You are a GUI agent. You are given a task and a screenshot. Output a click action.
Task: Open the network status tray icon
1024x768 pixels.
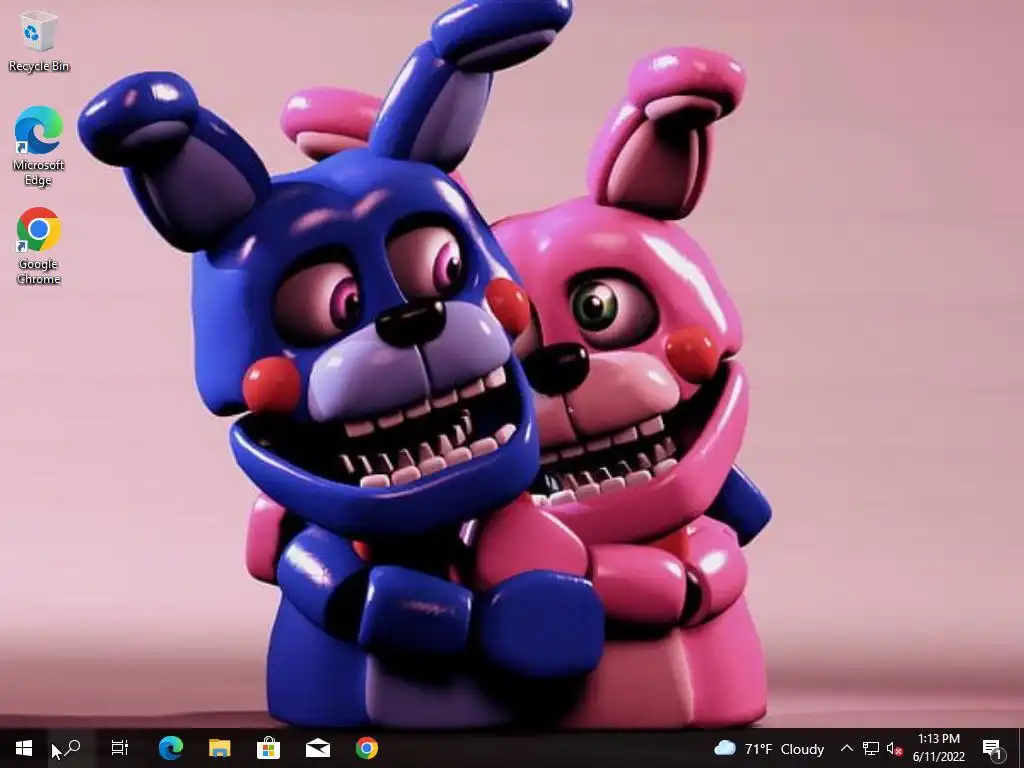(x=871, y=748)
